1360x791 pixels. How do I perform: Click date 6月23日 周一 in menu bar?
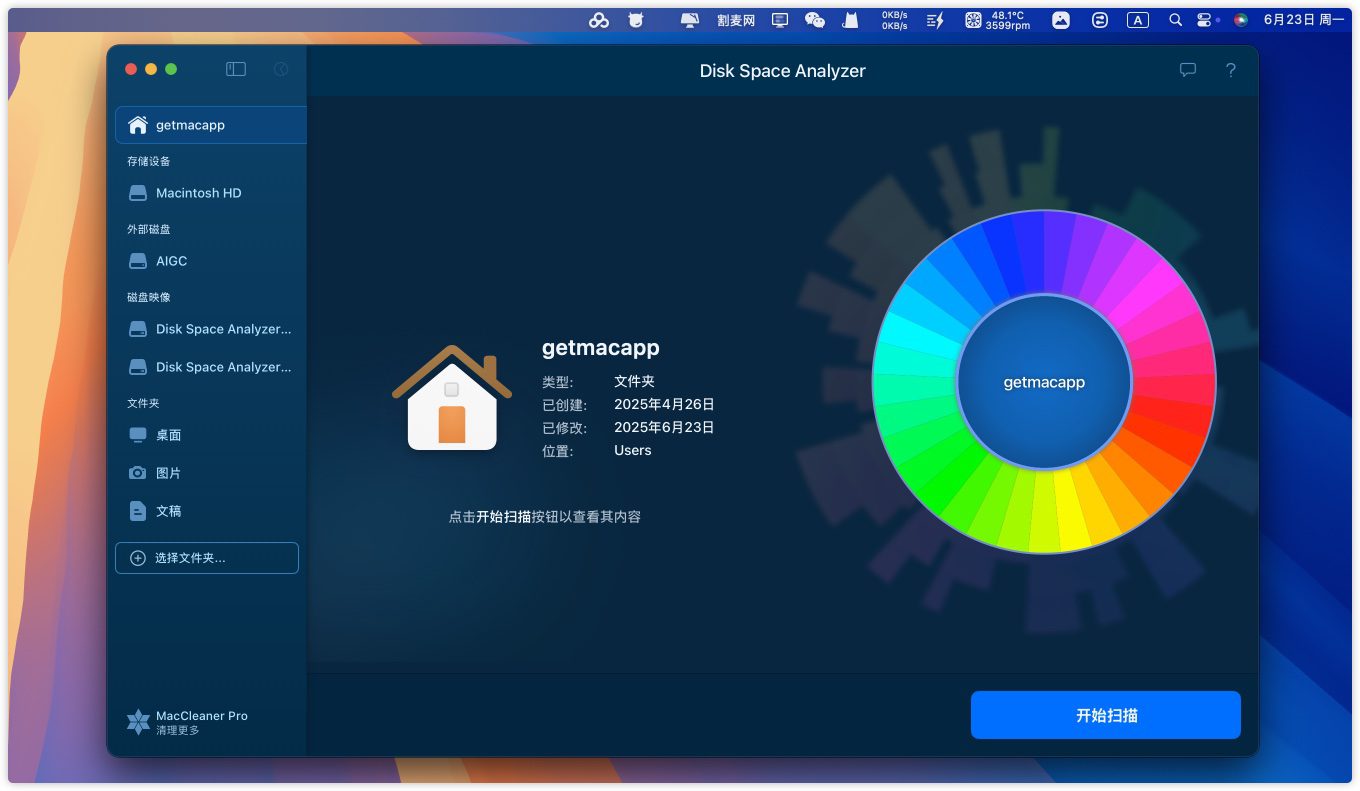pos(1303,20)
